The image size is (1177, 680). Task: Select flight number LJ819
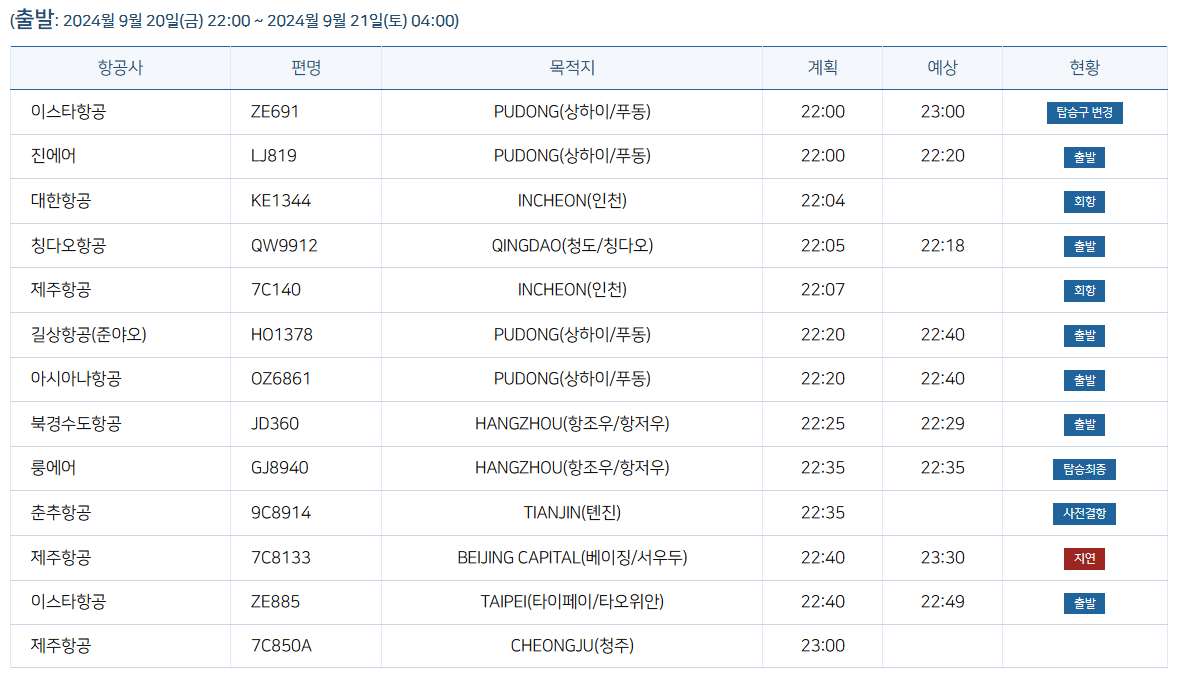pos(274,156)
